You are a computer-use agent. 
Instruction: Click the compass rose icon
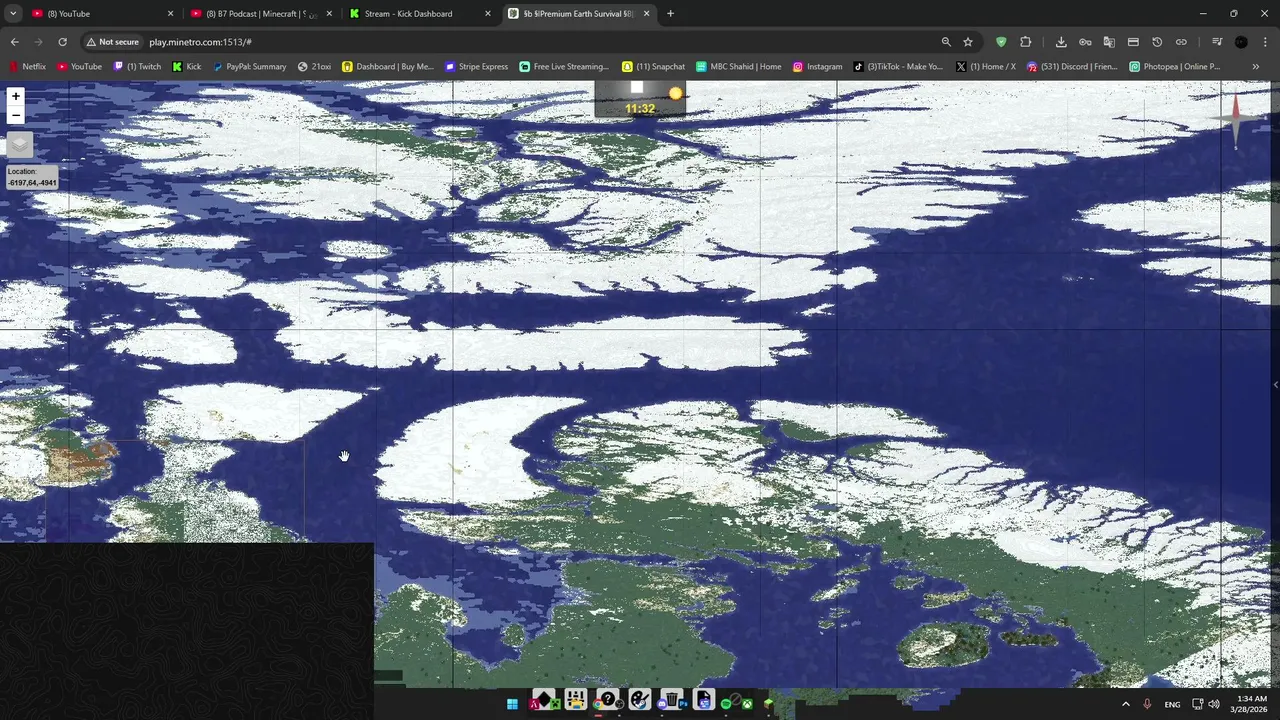click(x=1236, y=120)
